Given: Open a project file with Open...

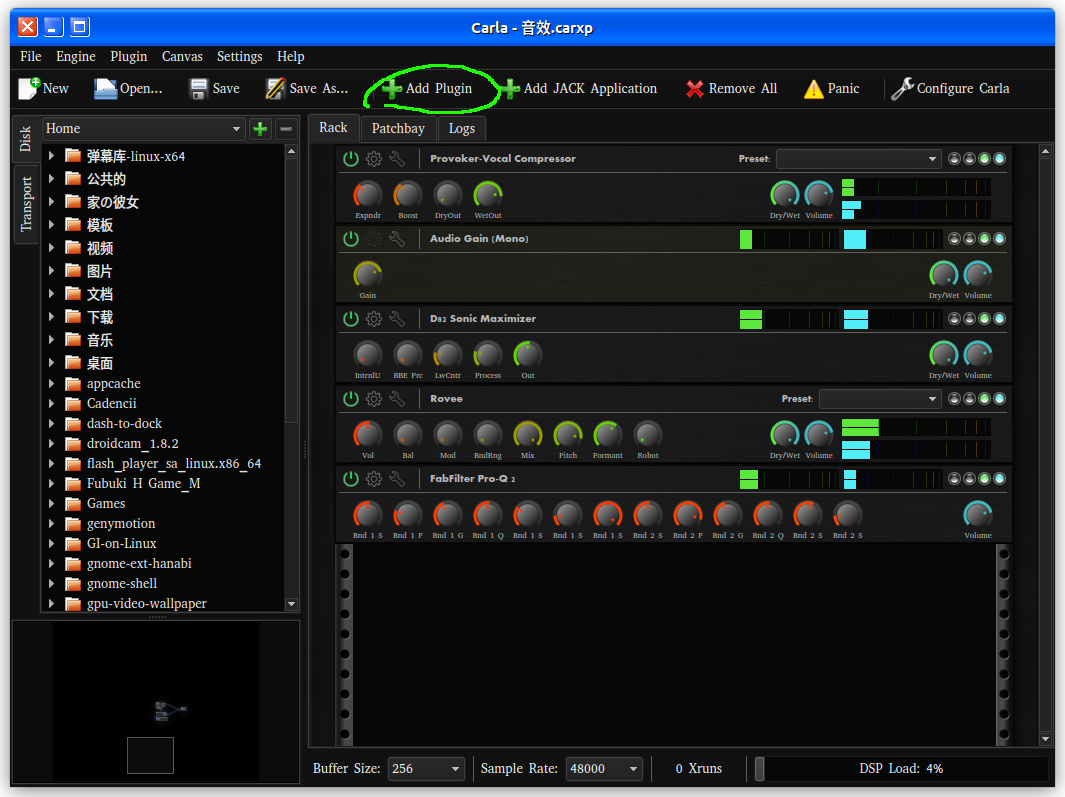Looking at the screenshot, I should (128, 88).
